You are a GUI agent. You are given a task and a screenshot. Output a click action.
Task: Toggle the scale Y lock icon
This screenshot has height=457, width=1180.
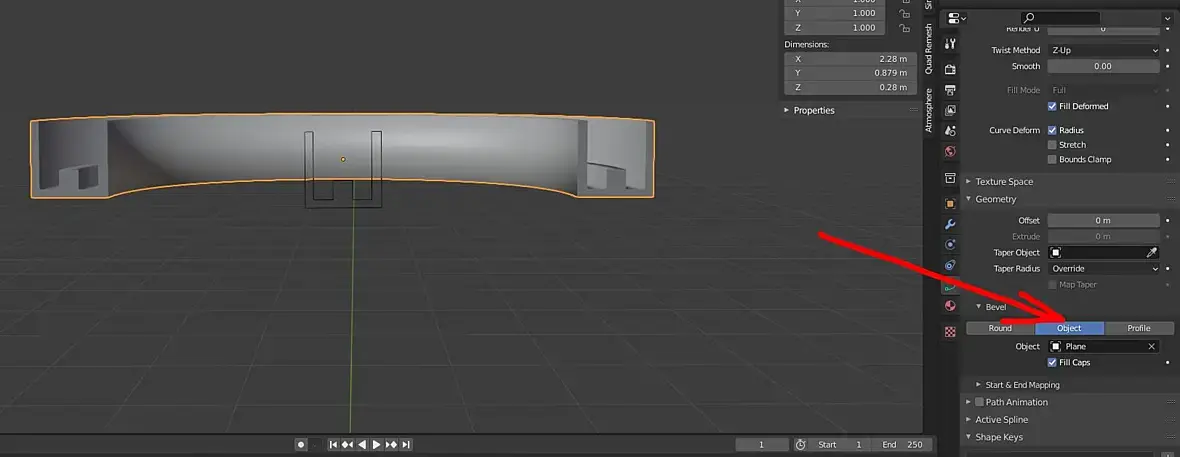pyautogui.click(x=905, y=13)
